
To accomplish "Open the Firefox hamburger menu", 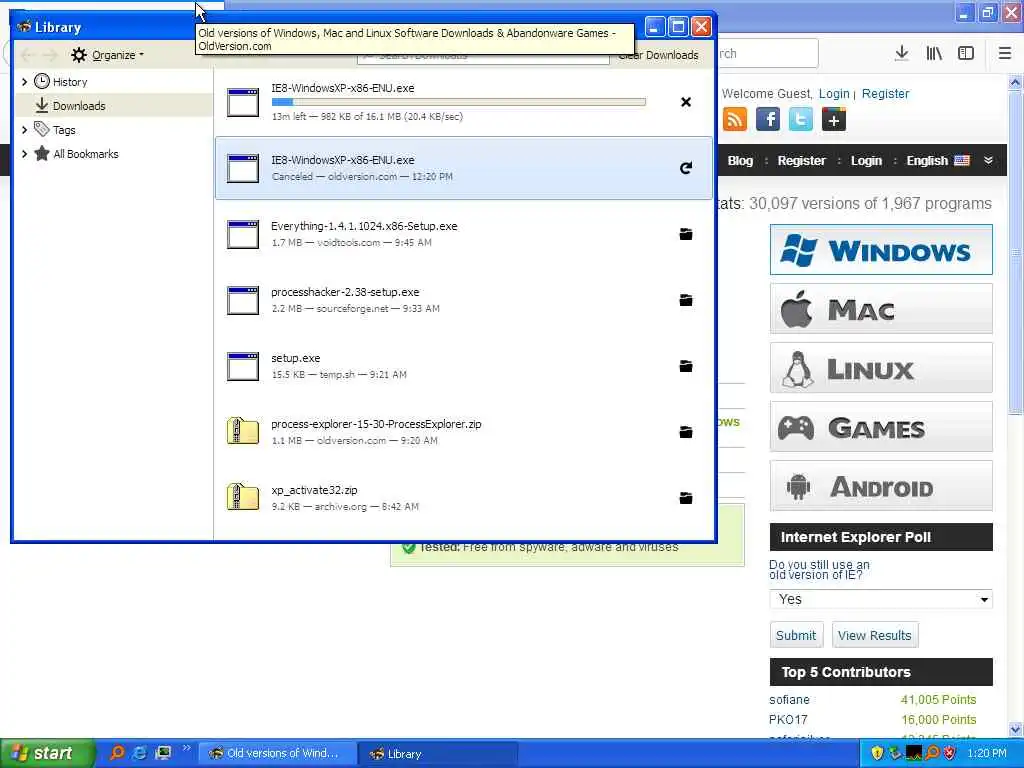I will click(x=1004, y=53).
